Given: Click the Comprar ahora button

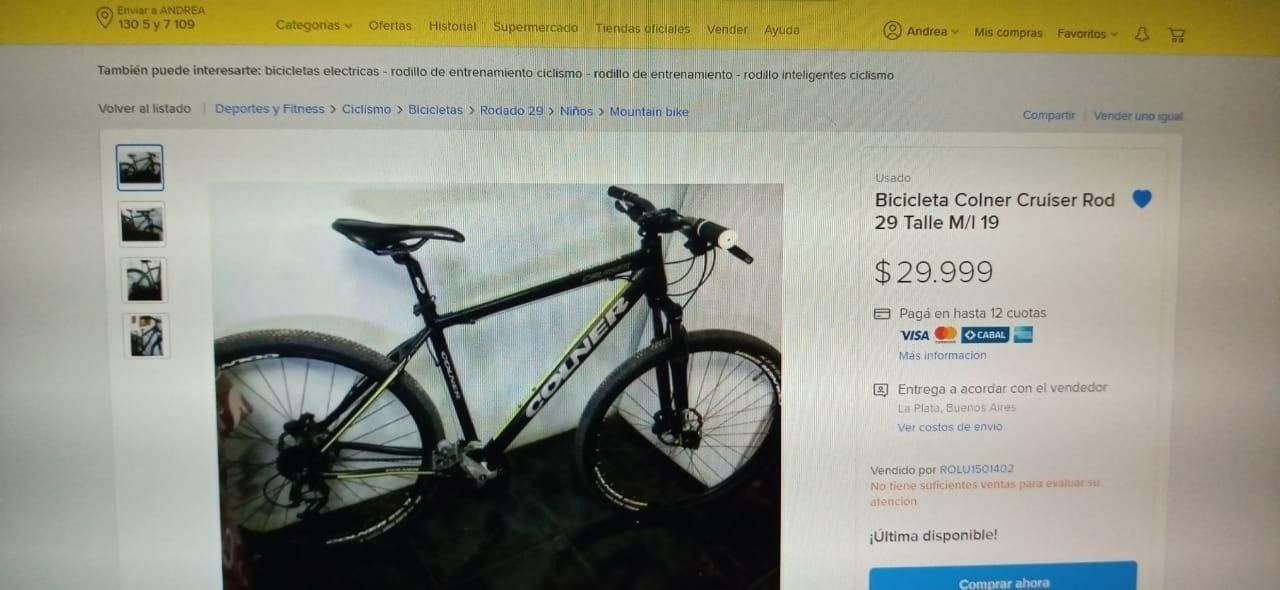Looking at the screenshot, I should (1003, 577).
